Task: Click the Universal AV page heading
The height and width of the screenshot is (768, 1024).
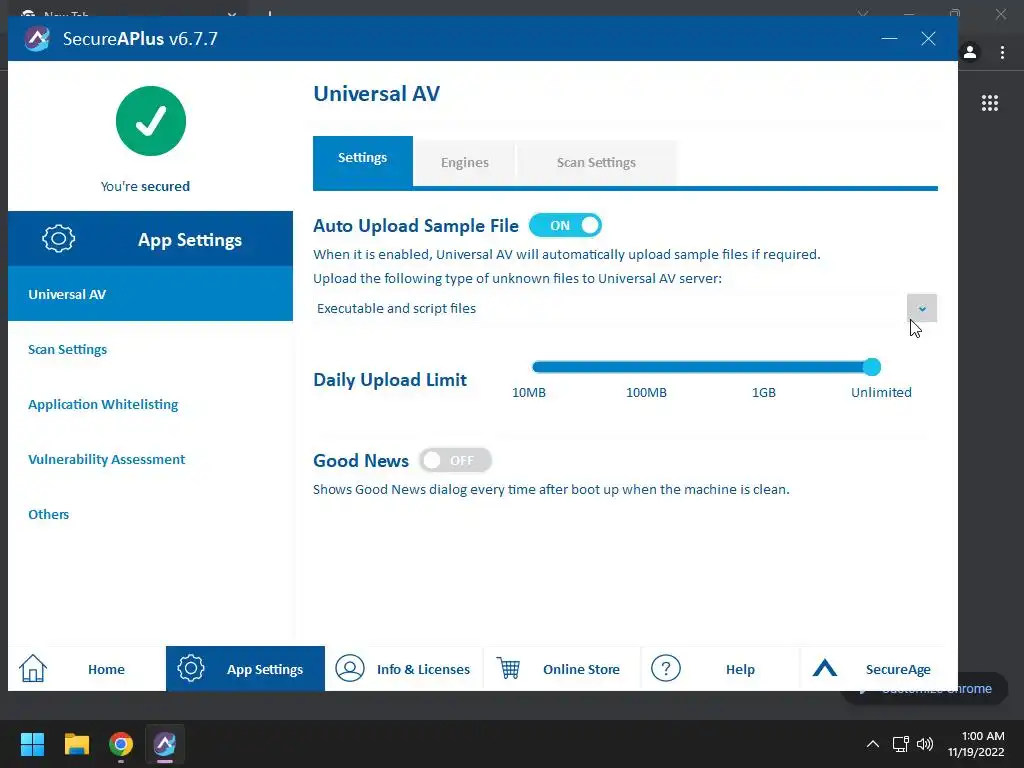Action: click(376, 93)
